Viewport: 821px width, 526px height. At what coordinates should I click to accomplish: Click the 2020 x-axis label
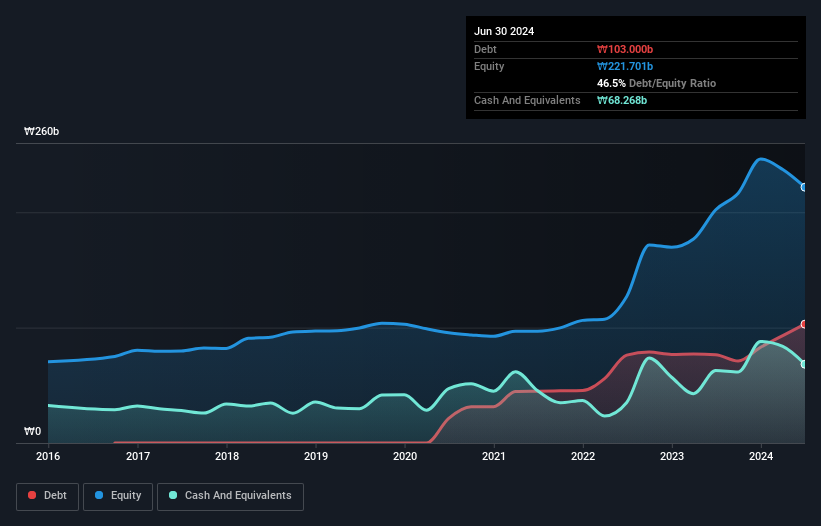[405, 456]
